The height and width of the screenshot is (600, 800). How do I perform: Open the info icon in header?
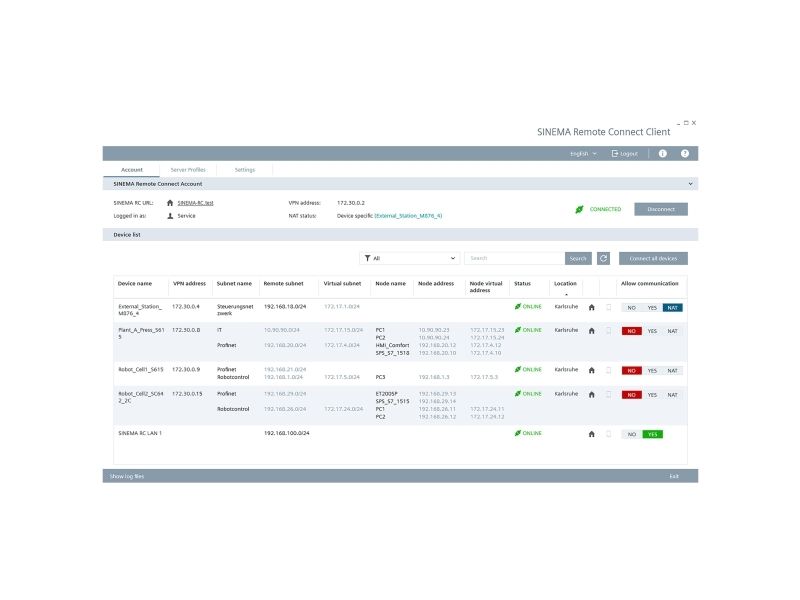[x=662, y=154]
